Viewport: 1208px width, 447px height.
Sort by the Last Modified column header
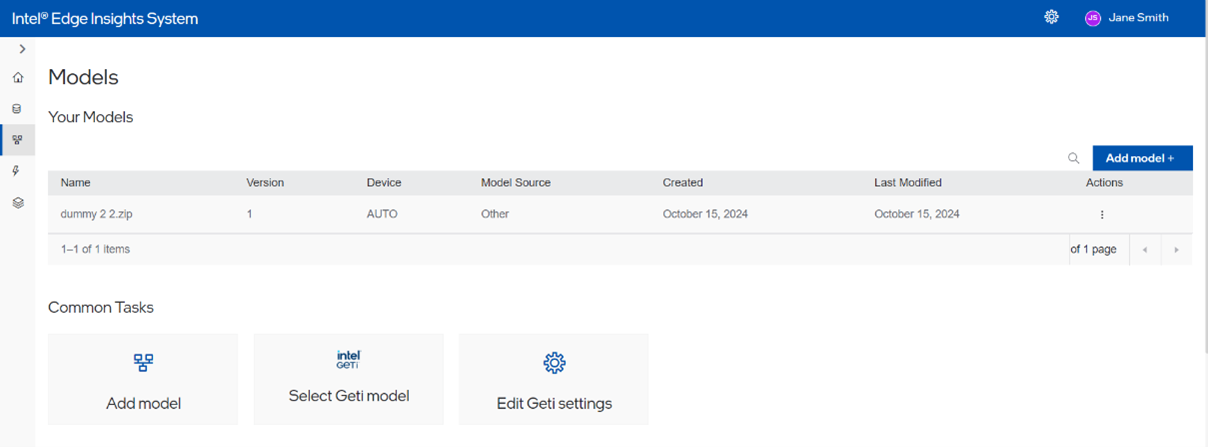tap(908, 183)
